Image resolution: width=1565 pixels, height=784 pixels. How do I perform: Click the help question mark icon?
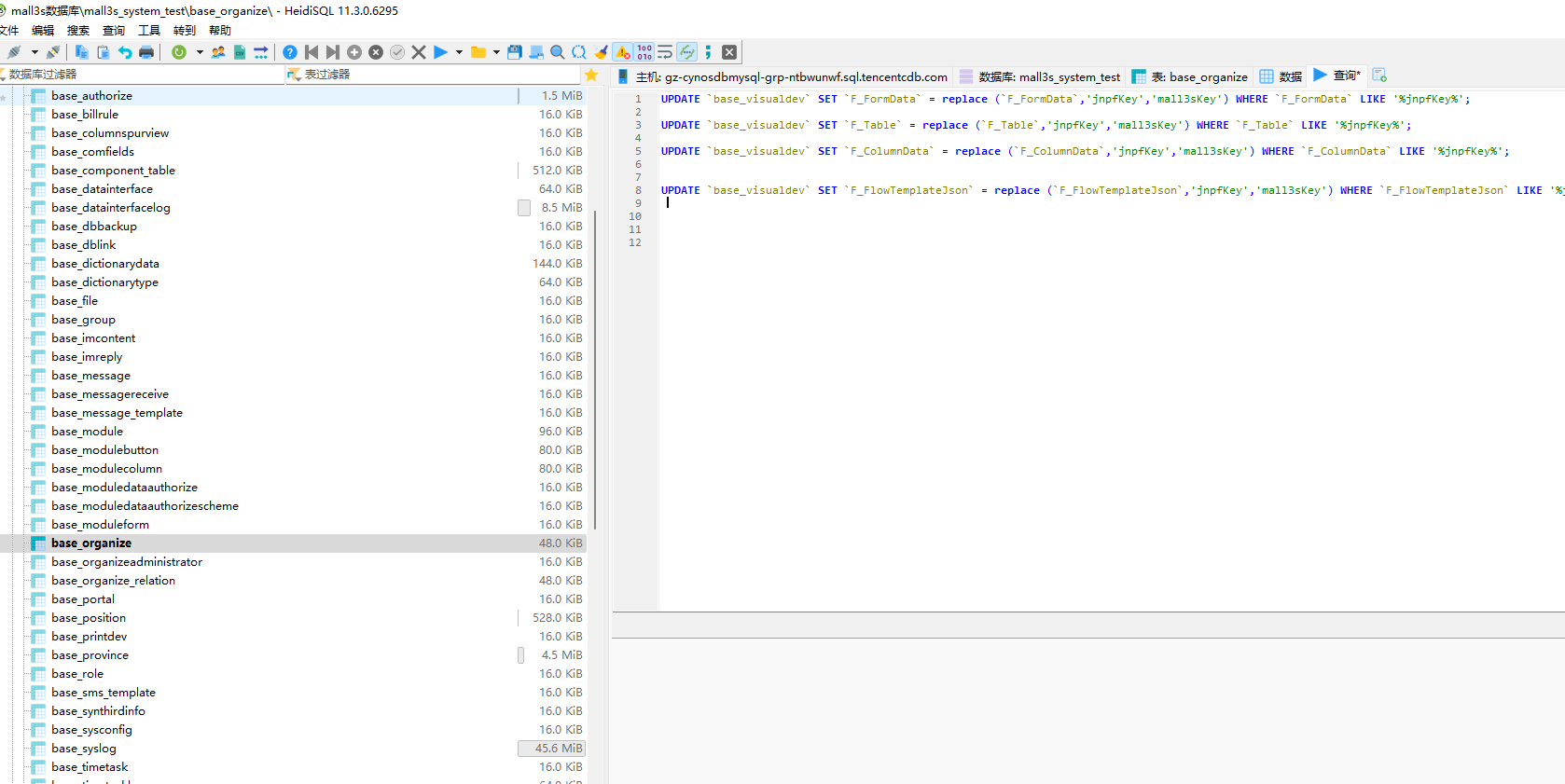click(x=290, y=52)
